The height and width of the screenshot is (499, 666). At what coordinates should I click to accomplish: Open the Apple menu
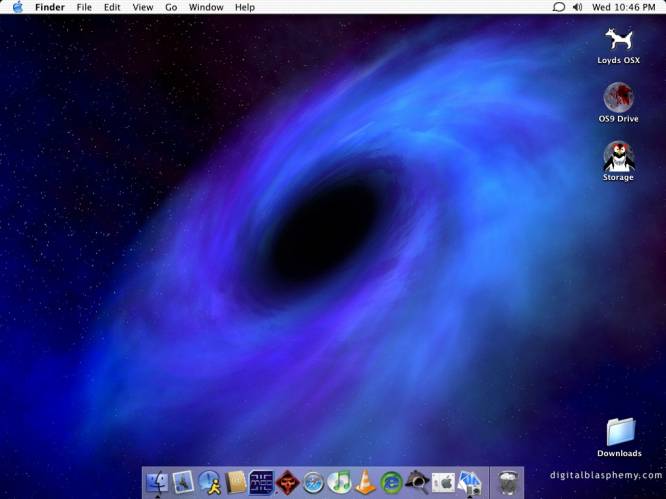tap(17, 7)
